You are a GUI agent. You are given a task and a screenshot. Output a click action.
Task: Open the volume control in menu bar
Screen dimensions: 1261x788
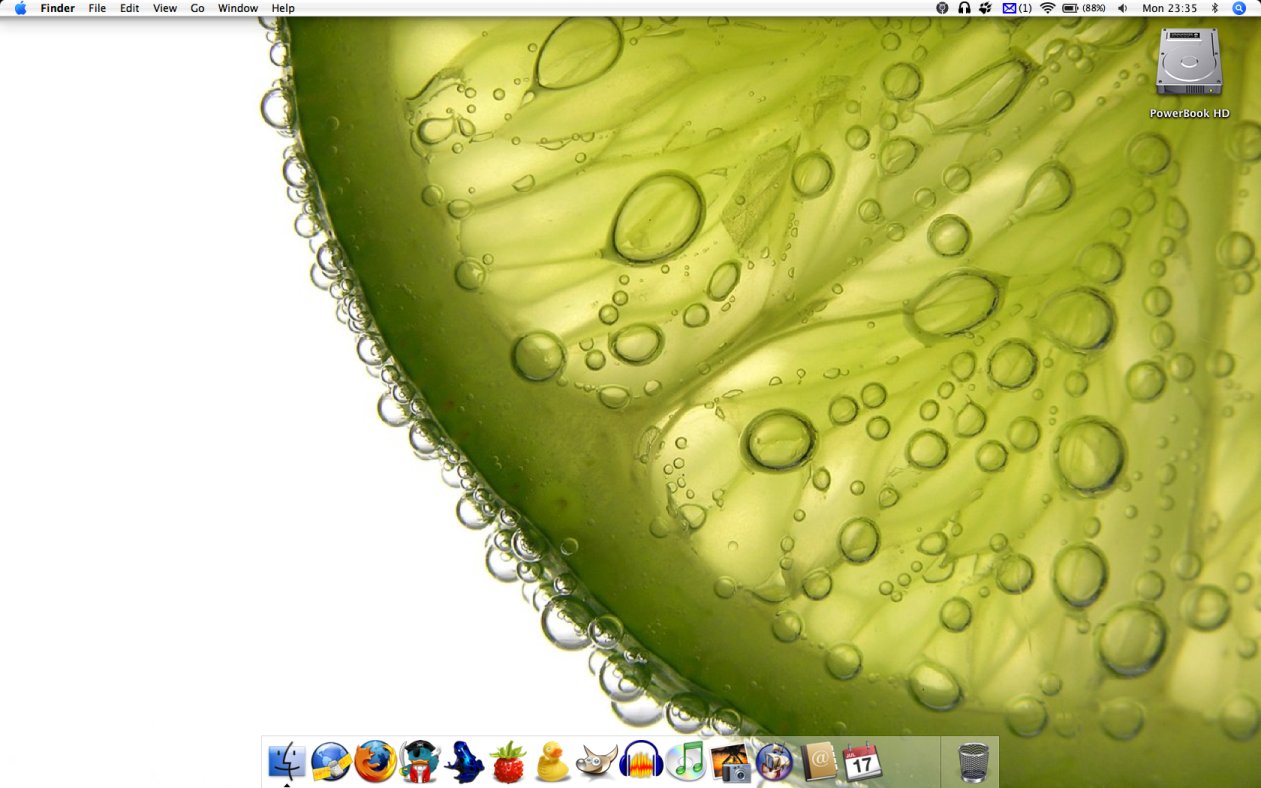[1122, 8]
